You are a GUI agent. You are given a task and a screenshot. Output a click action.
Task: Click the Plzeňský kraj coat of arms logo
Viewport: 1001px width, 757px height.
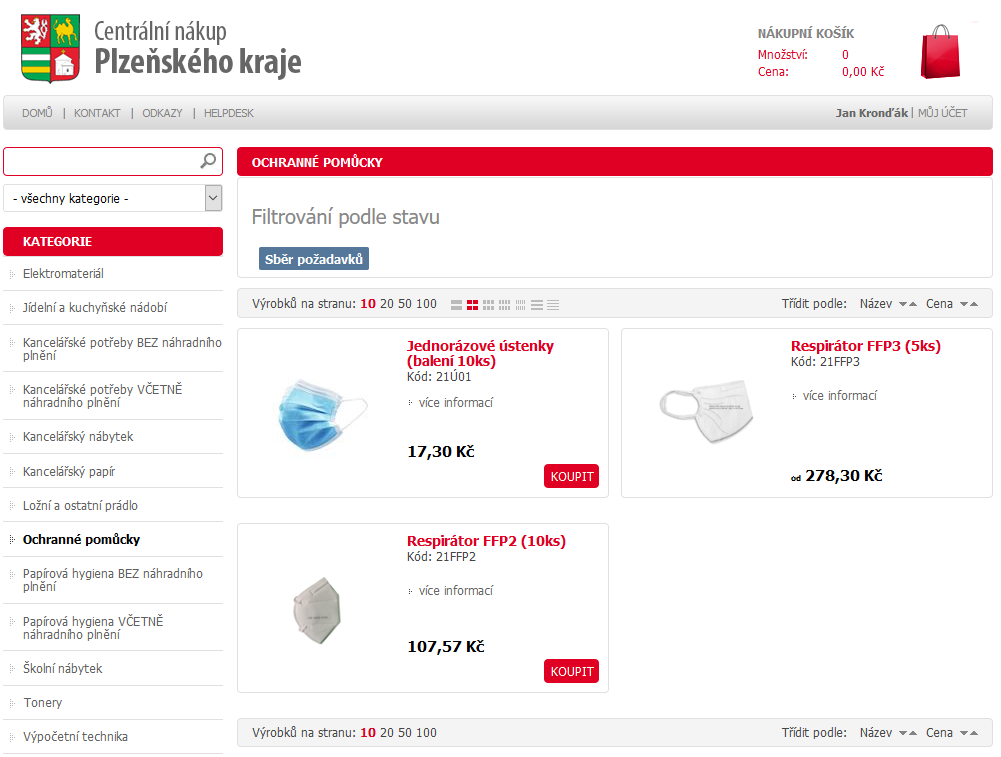click(x=50, y=49)
